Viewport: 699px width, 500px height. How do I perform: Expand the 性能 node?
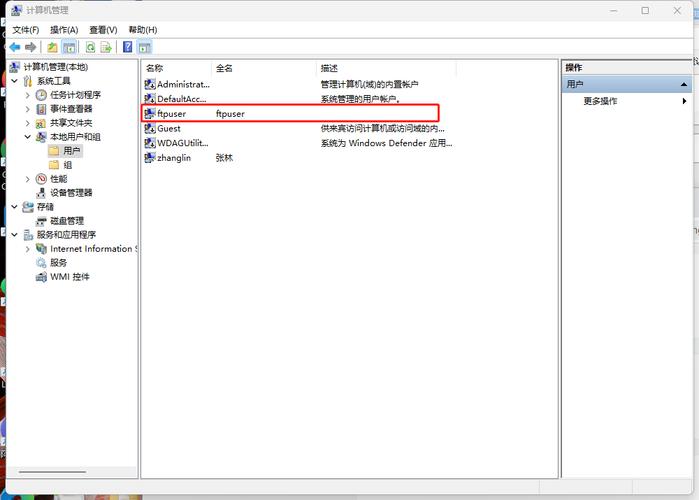(28, 179)
